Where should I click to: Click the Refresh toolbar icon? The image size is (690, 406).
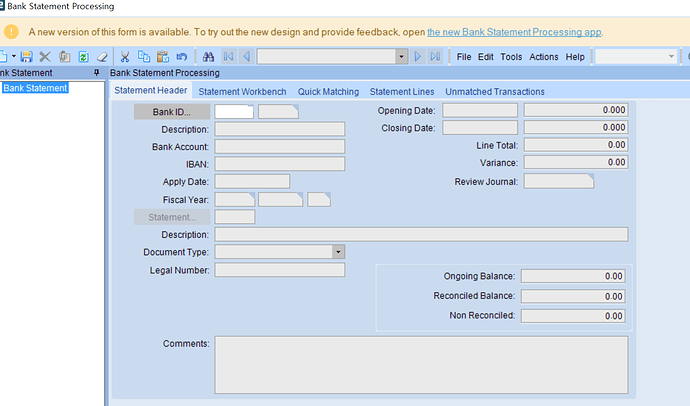click(x=84, y=57)
